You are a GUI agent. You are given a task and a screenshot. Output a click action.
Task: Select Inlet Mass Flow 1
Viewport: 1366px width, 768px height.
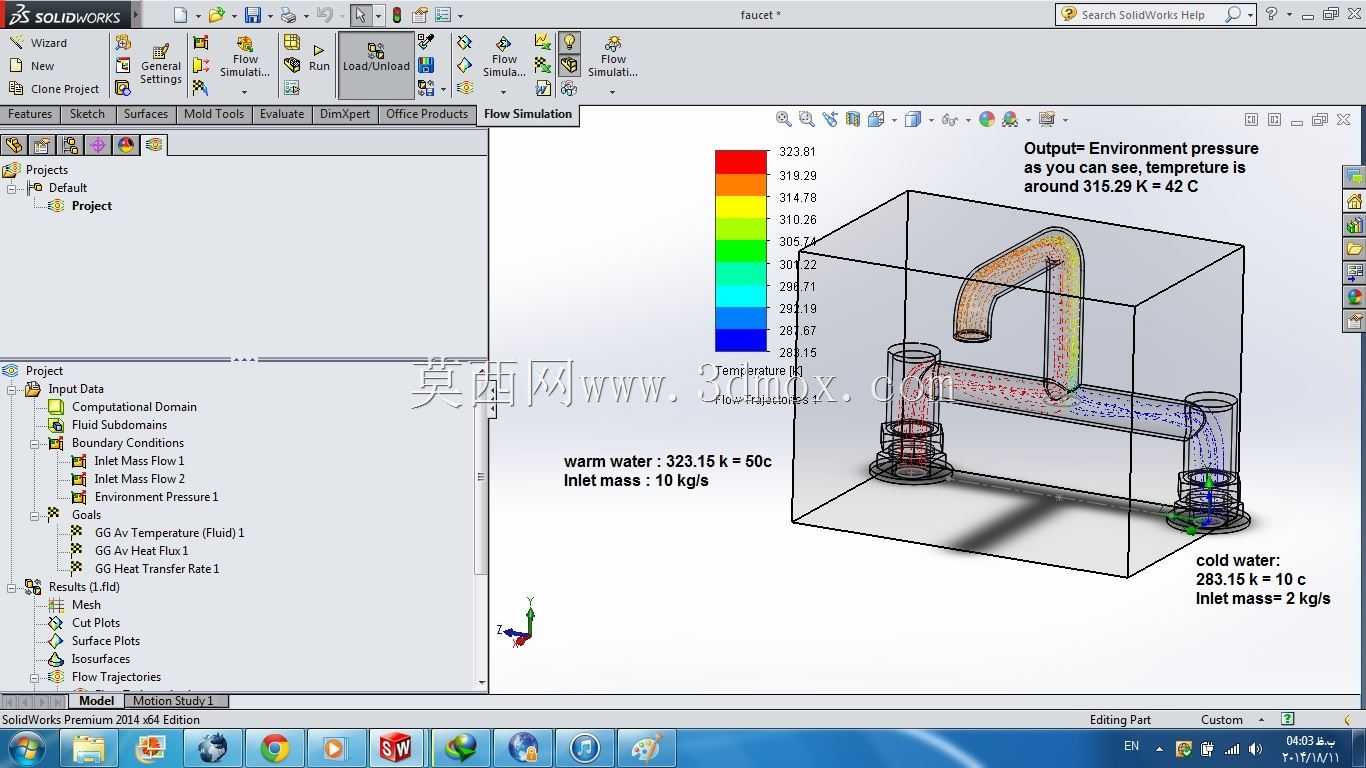click(x=139, y=461)
